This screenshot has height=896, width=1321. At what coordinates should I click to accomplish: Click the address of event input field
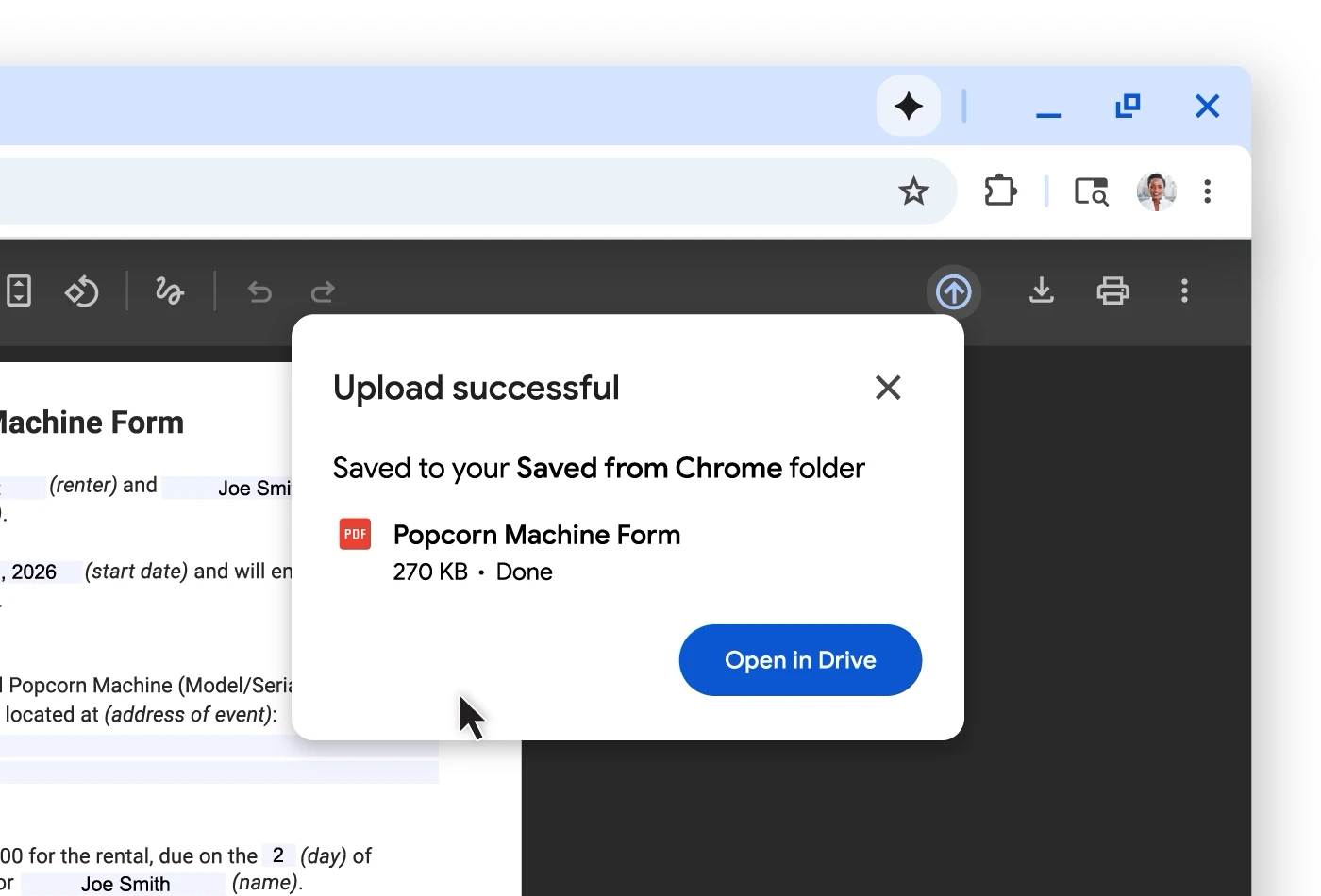[219, 746]
